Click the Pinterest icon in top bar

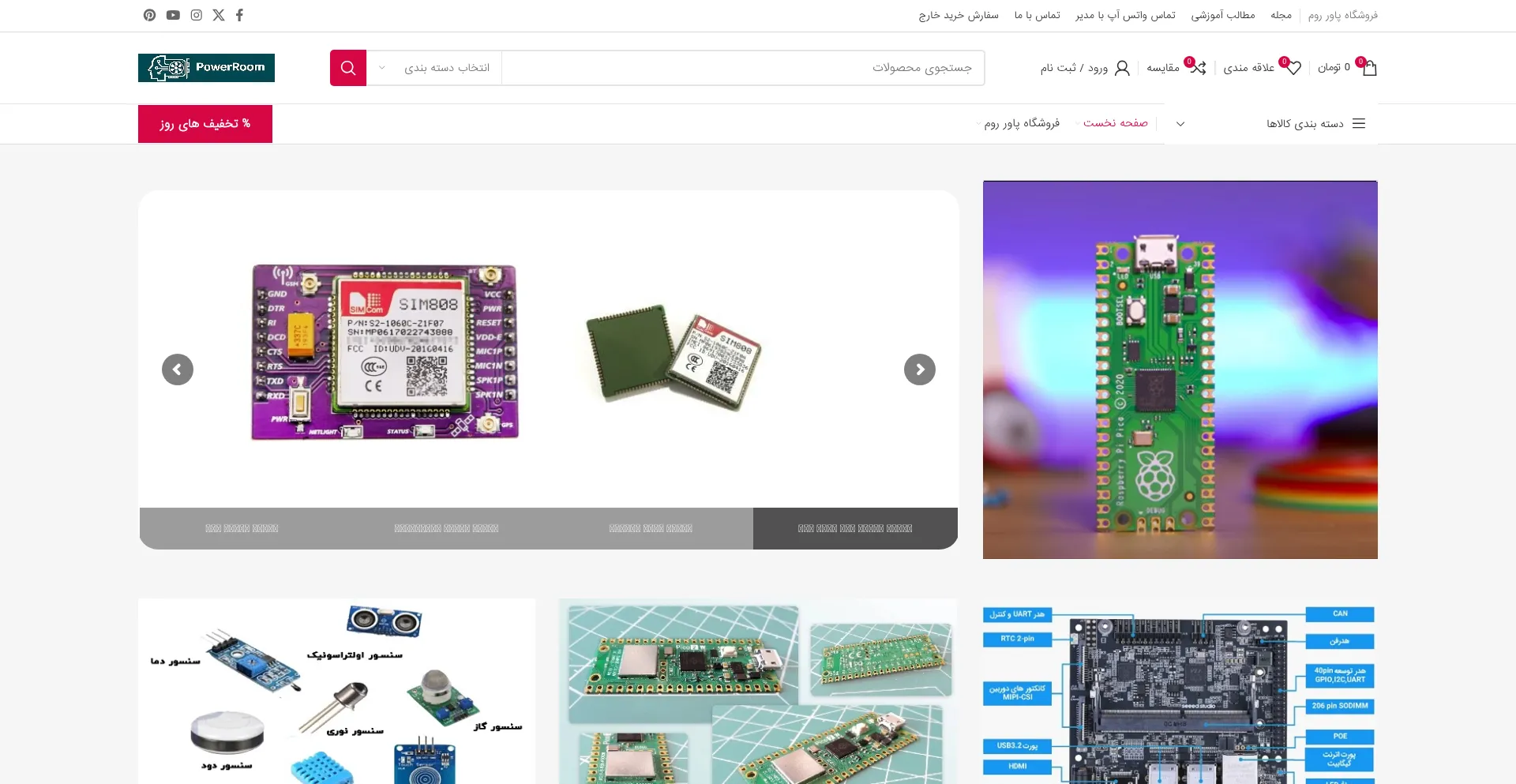click(x=149, y=15)
